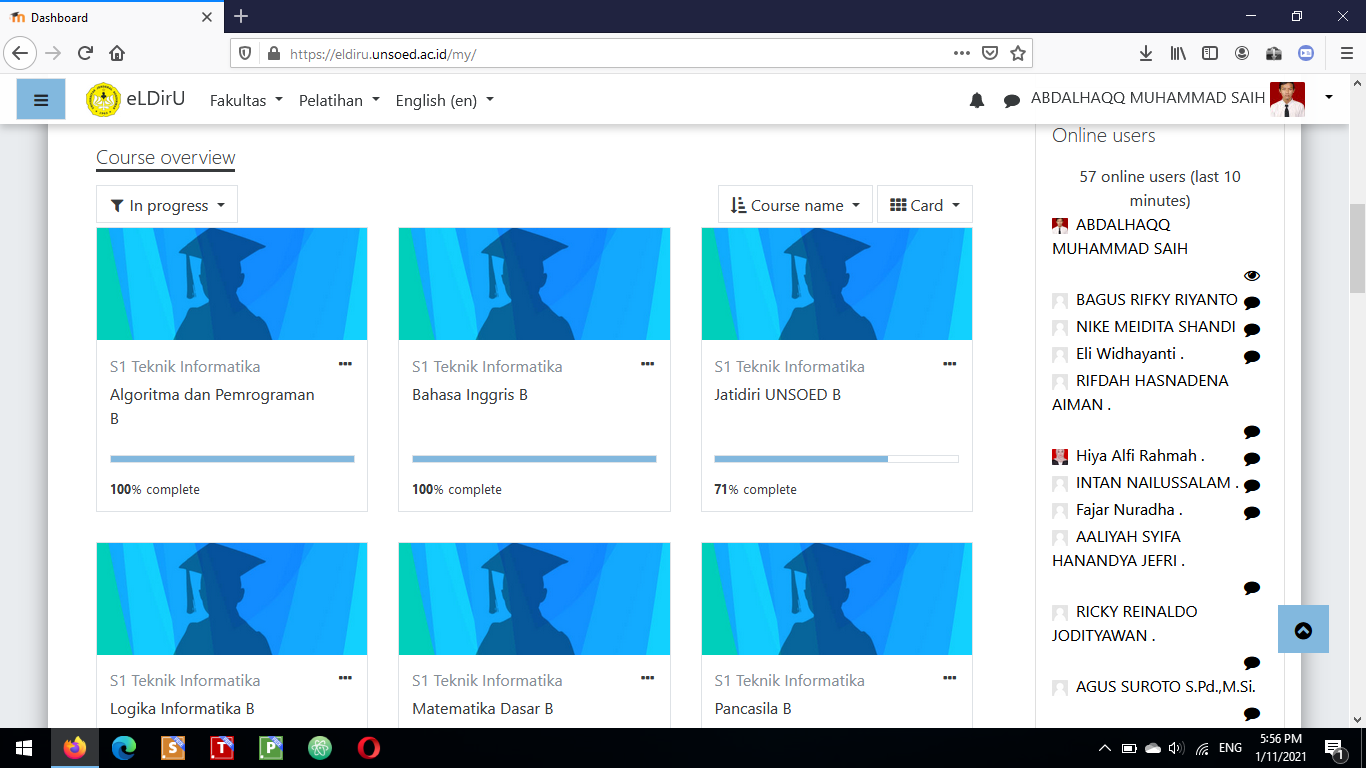Open the notifications bell

[977, 100]
